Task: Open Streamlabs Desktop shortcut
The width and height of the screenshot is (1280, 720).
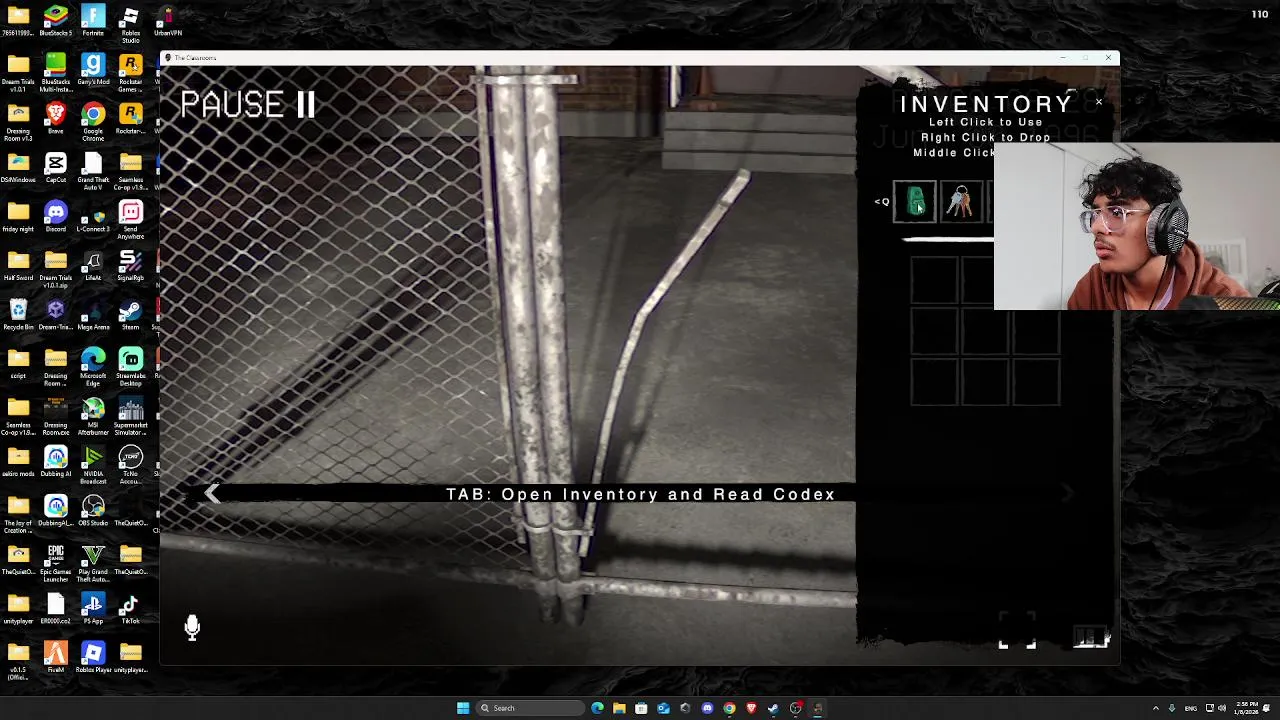Action: point(131,368)
